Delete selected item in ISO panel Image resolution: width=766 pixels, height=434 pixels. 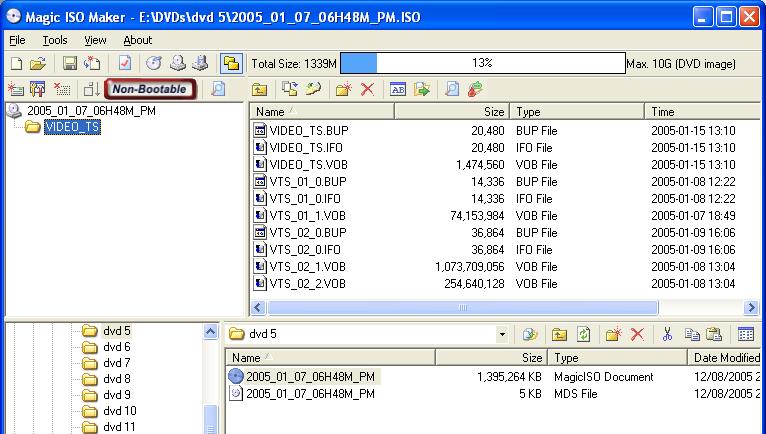367,89
